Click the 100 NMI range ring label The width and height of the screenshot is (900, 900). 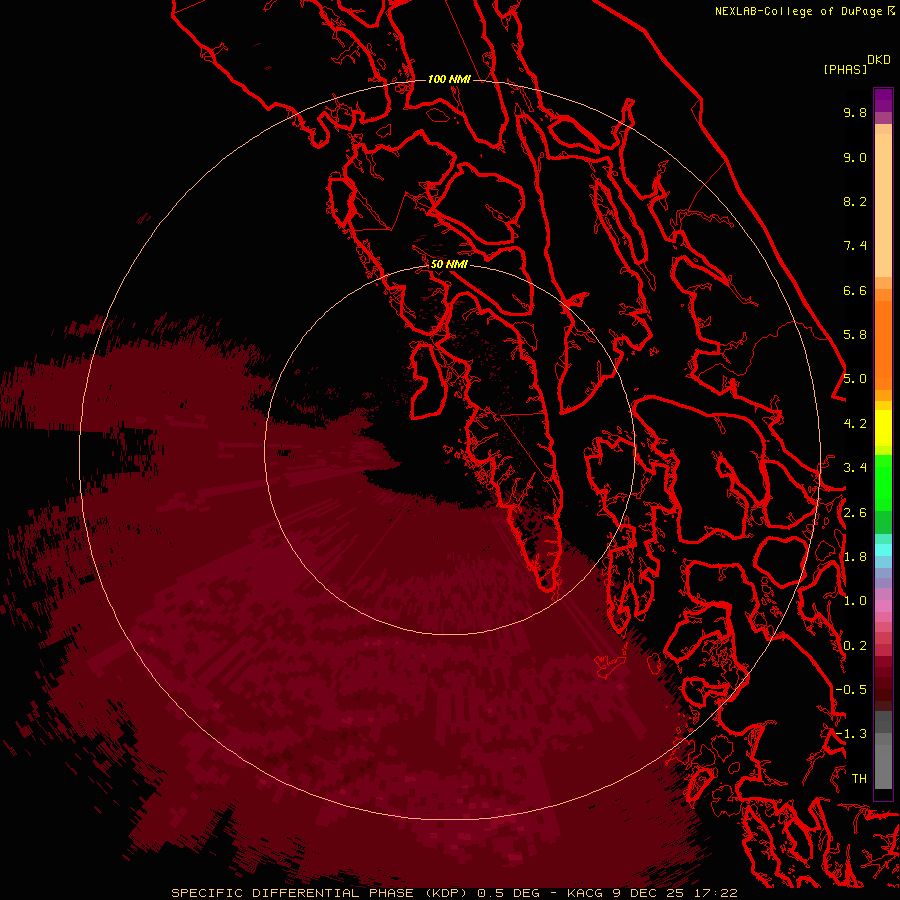(449, 79)
